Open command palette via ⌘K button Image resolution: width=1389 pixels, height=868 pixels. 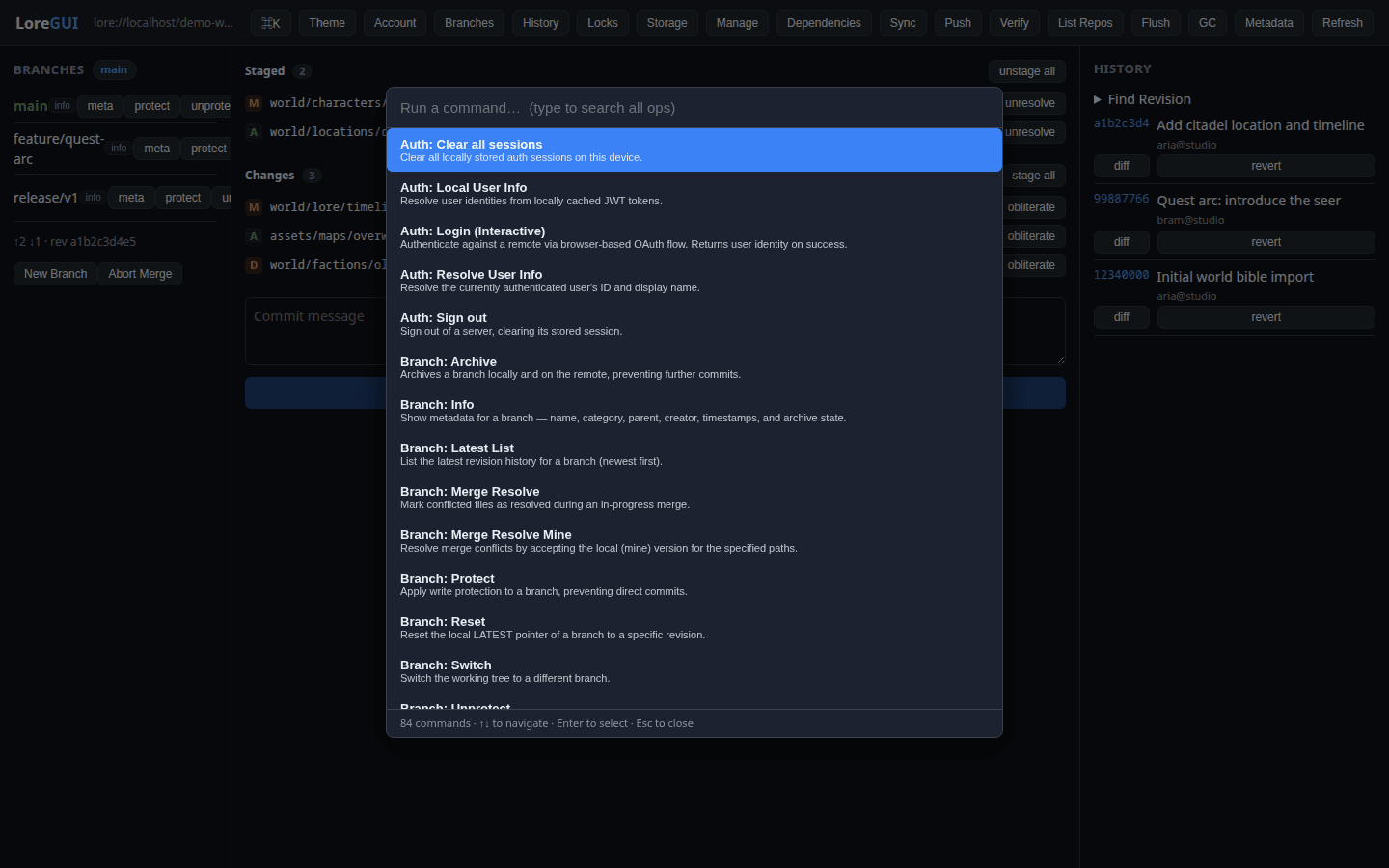pyautogui.click(x=271, y=23)
